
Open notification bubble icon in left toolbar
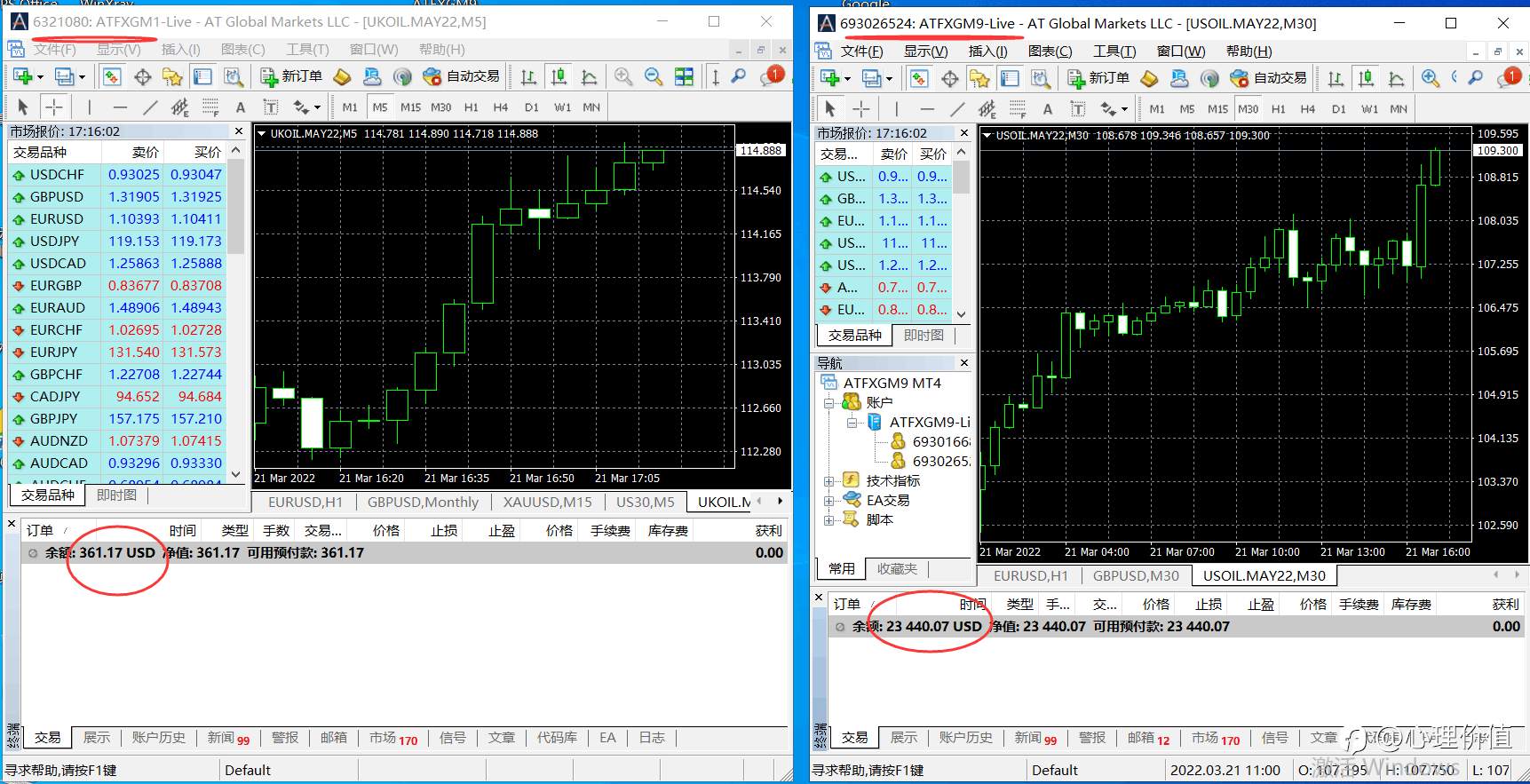(771, 76)
